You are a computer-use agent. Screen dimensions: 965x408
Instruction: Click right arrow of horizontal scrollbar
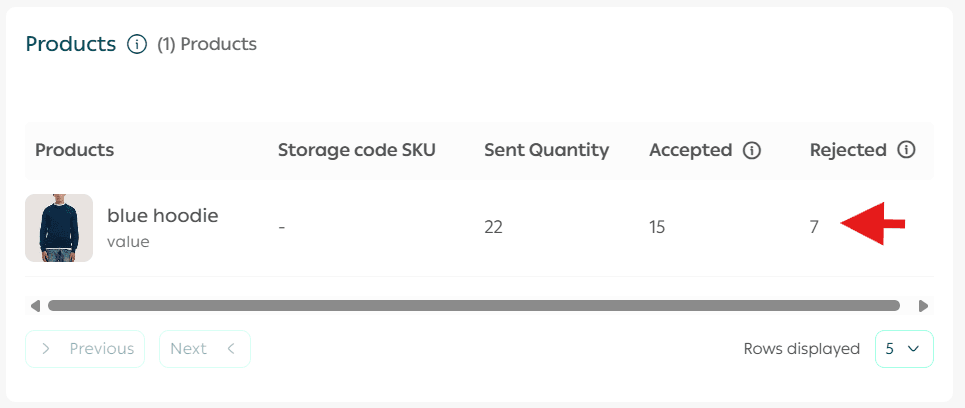point(923,306)
